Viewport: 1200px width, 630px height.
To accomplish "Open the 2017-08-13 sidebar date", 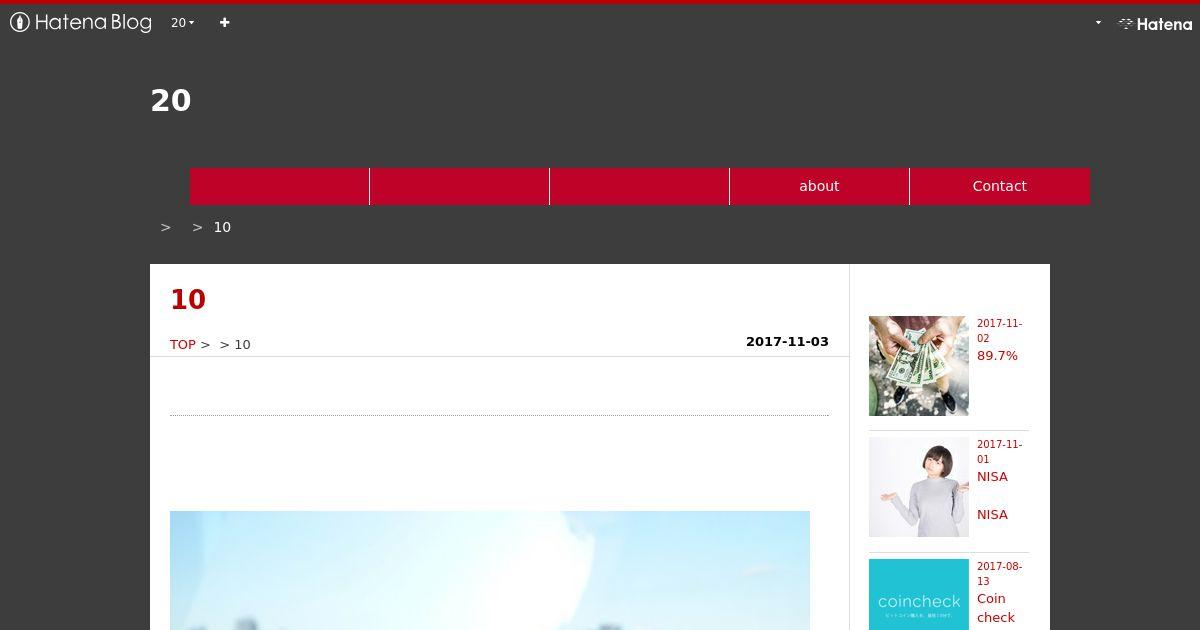I will pos(999,574).
